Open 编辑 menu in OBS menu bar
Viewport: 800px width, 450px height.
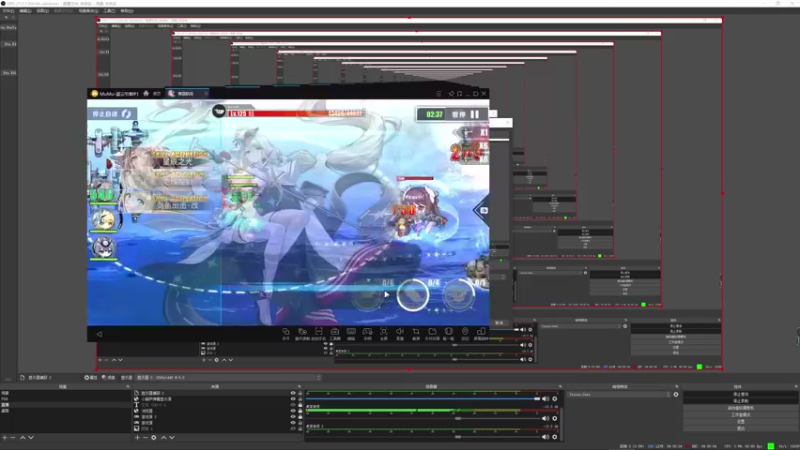[24, 11]
